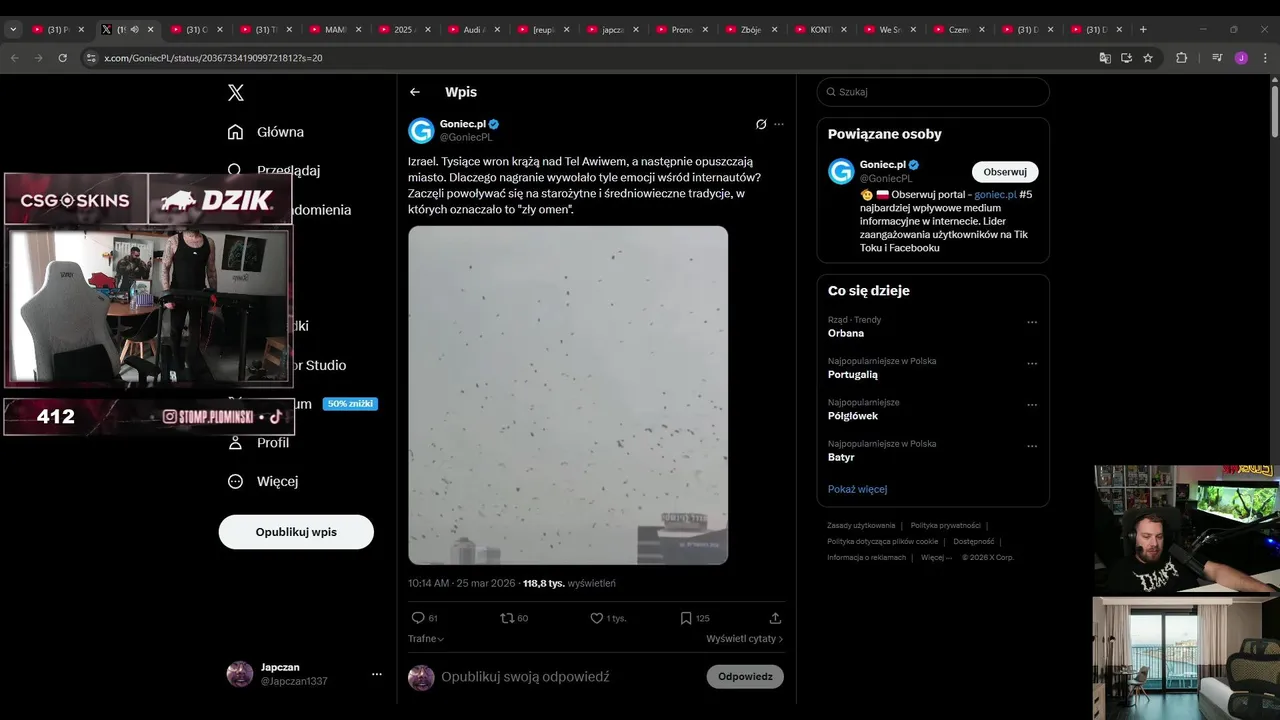
Task: Open the Więcej menu icon
Action: (x=235, y=481)
